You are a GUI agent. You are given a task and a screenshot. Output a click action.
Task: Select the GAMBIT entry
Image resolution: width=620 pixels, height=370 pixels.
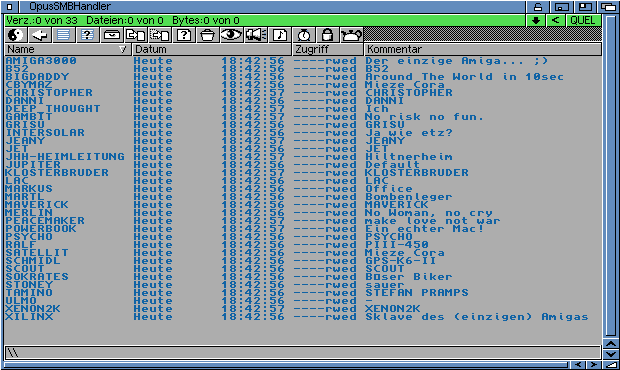[29, 117]
